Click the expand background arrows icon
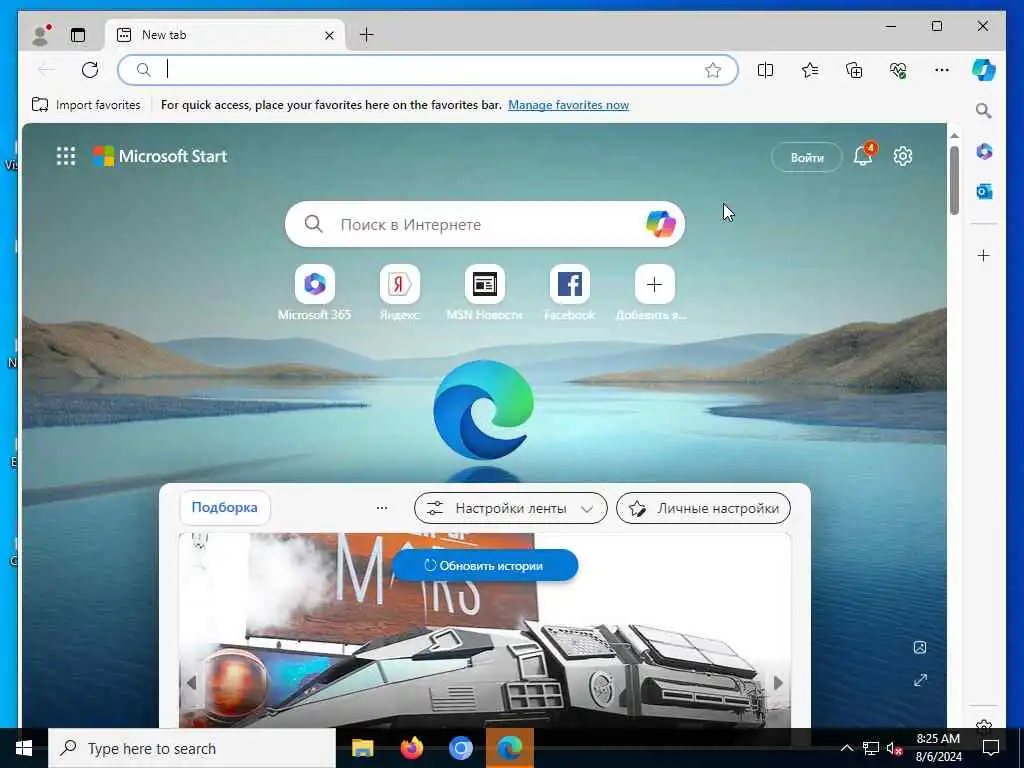 click(920, 680)
